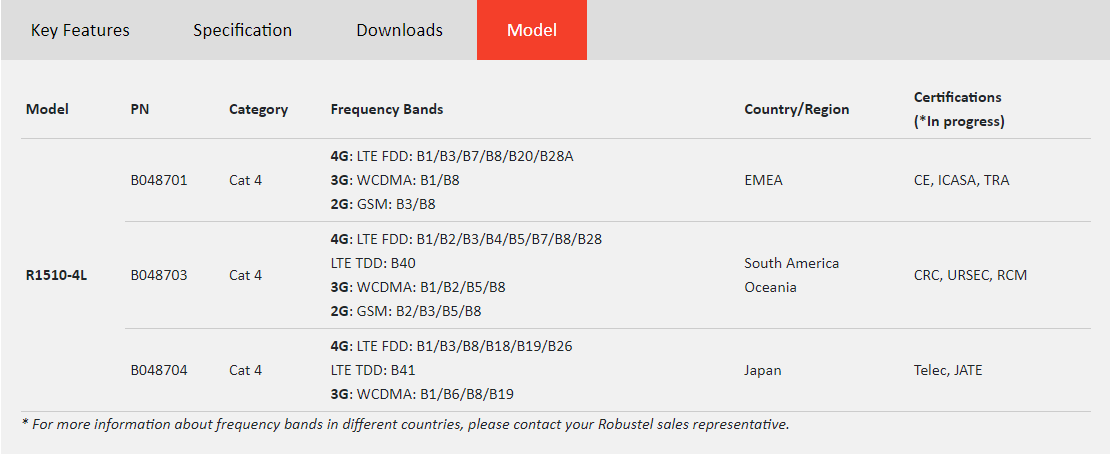Image resolution: width=1110 pixels, height=454 pixels.
Task: Click the Telec, JATE certifications
Action: (x=948, y=370)
